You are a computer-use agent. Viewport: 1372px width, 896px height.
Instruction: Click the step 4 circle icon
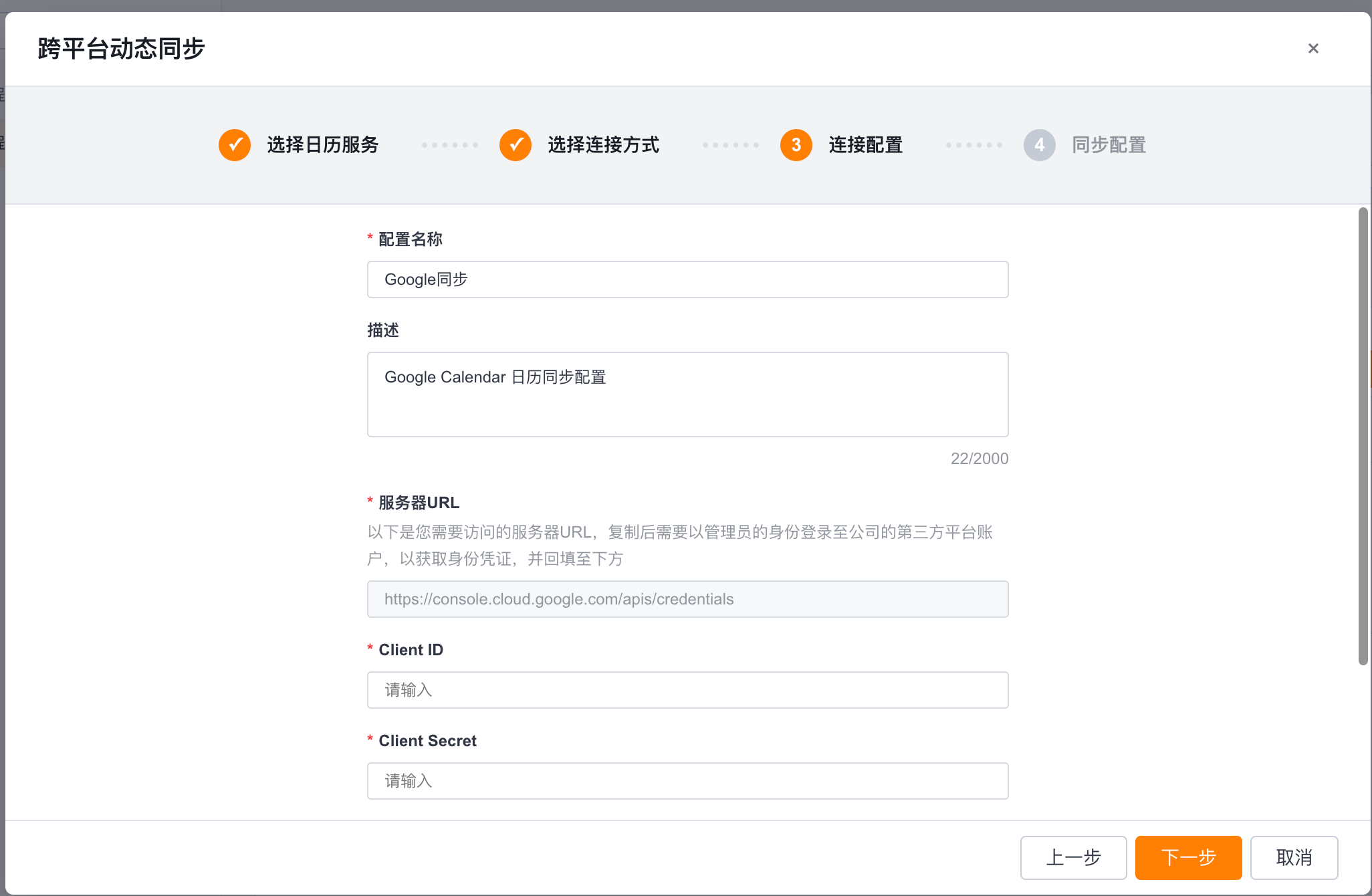(x=1040, y=145)
